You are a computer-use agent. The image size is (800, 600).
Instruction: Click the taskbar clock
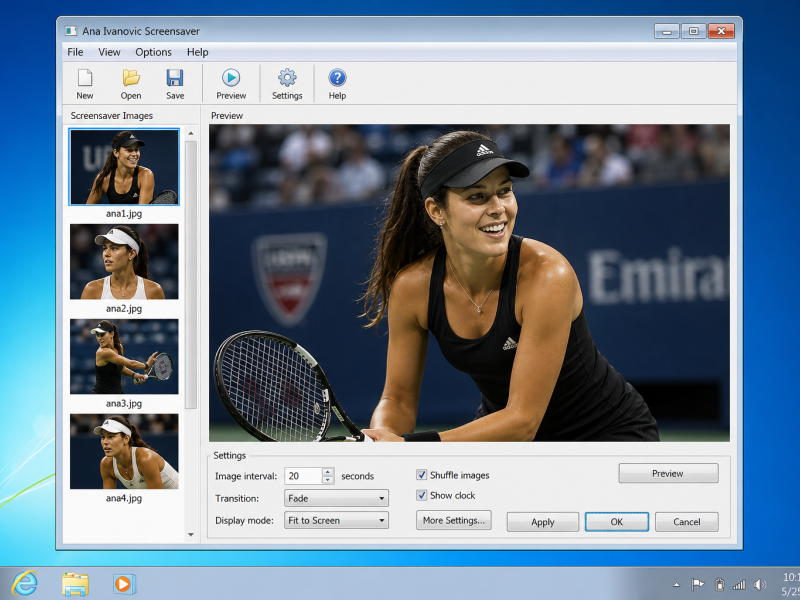(790, 584)
